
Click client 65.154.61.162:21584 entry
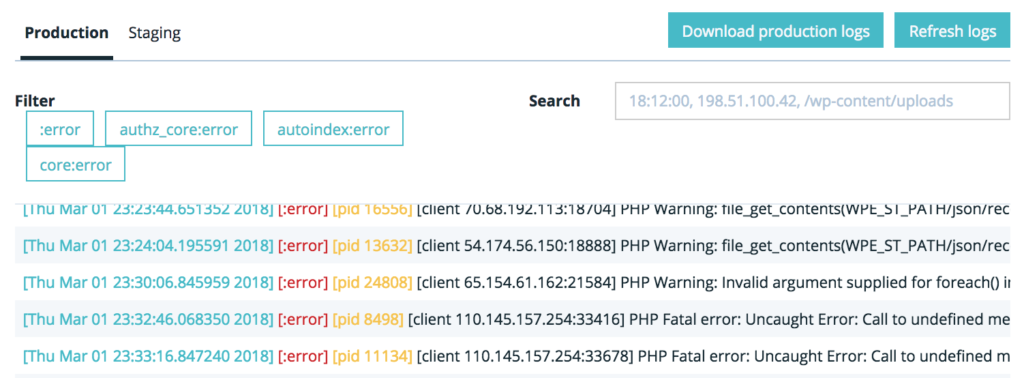pos(517,283)
